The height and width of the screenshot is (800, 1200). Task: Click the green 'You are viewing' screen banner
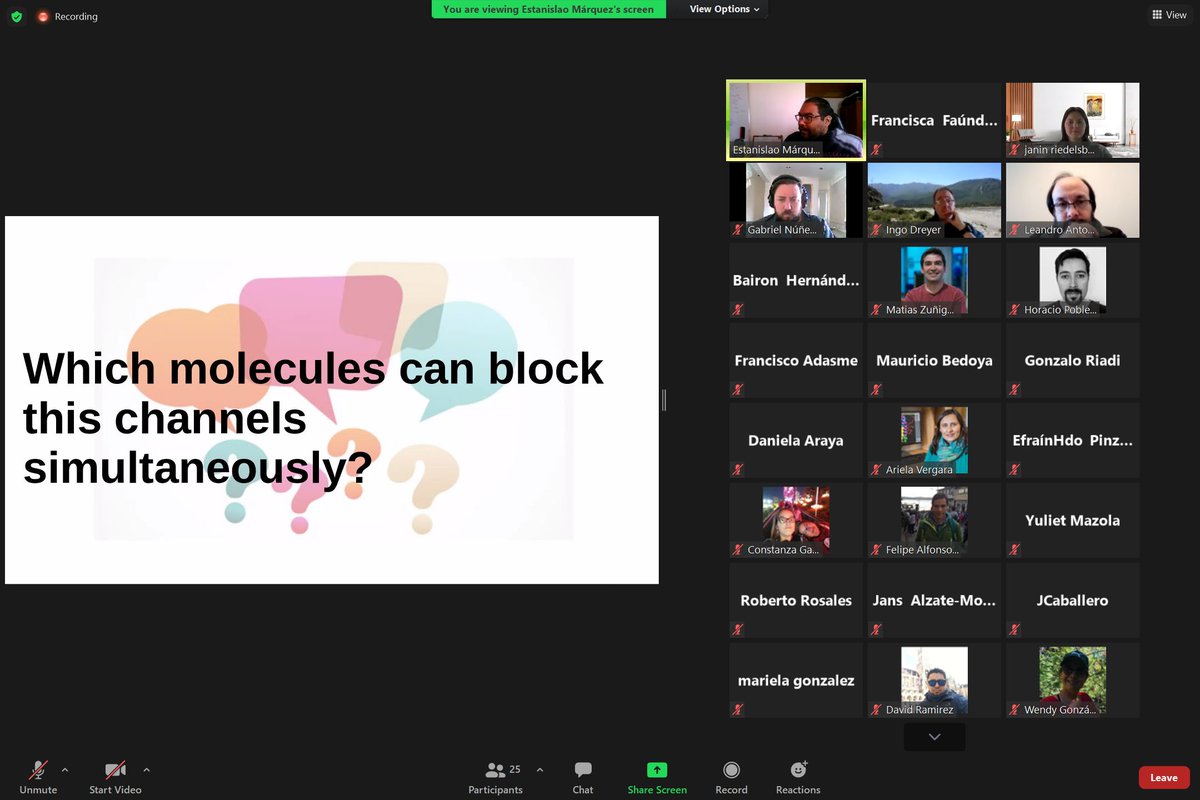(x=548, y=9)
